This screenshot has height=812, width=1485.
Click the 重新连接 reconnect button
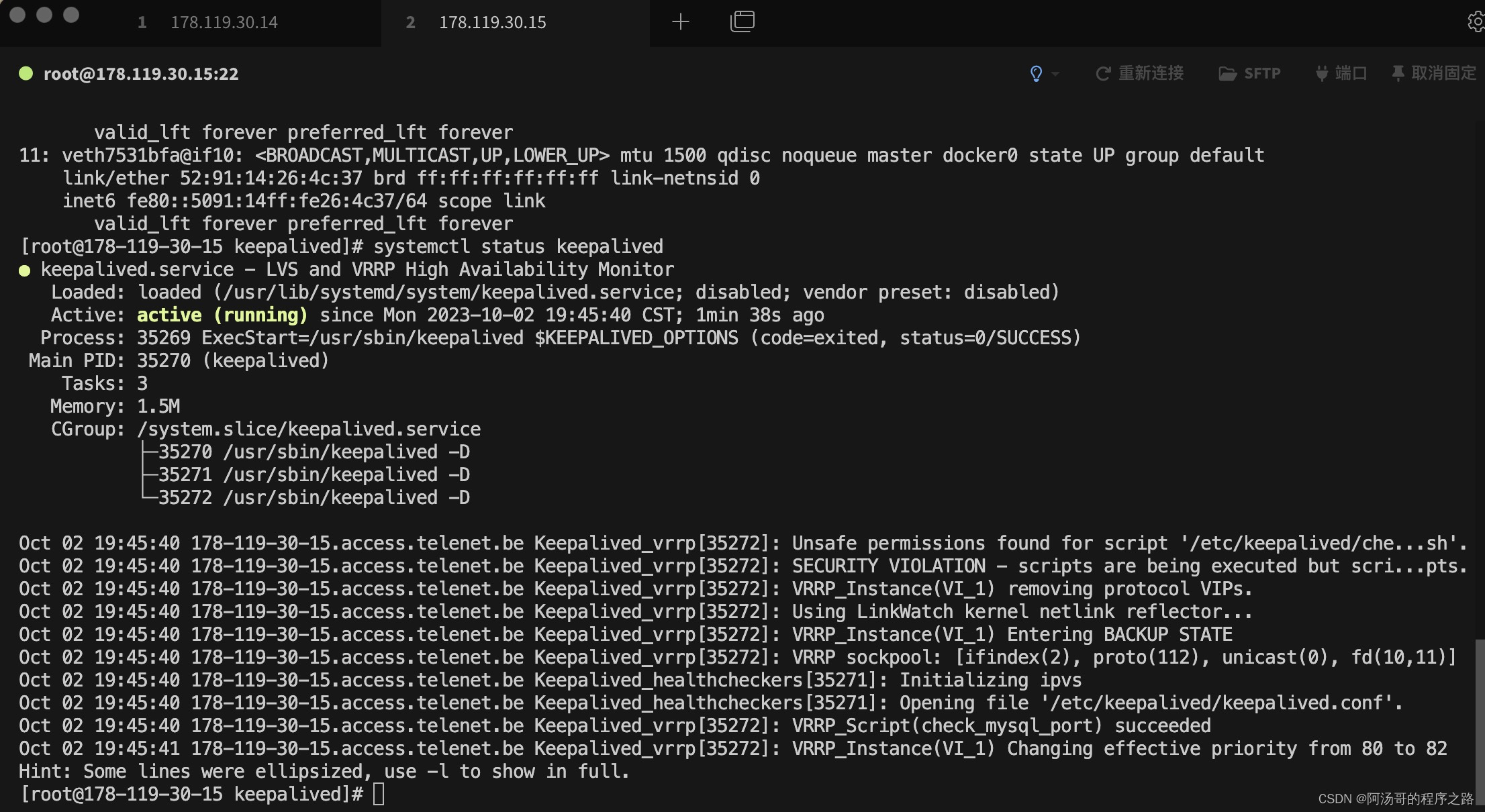(1139, 73)
